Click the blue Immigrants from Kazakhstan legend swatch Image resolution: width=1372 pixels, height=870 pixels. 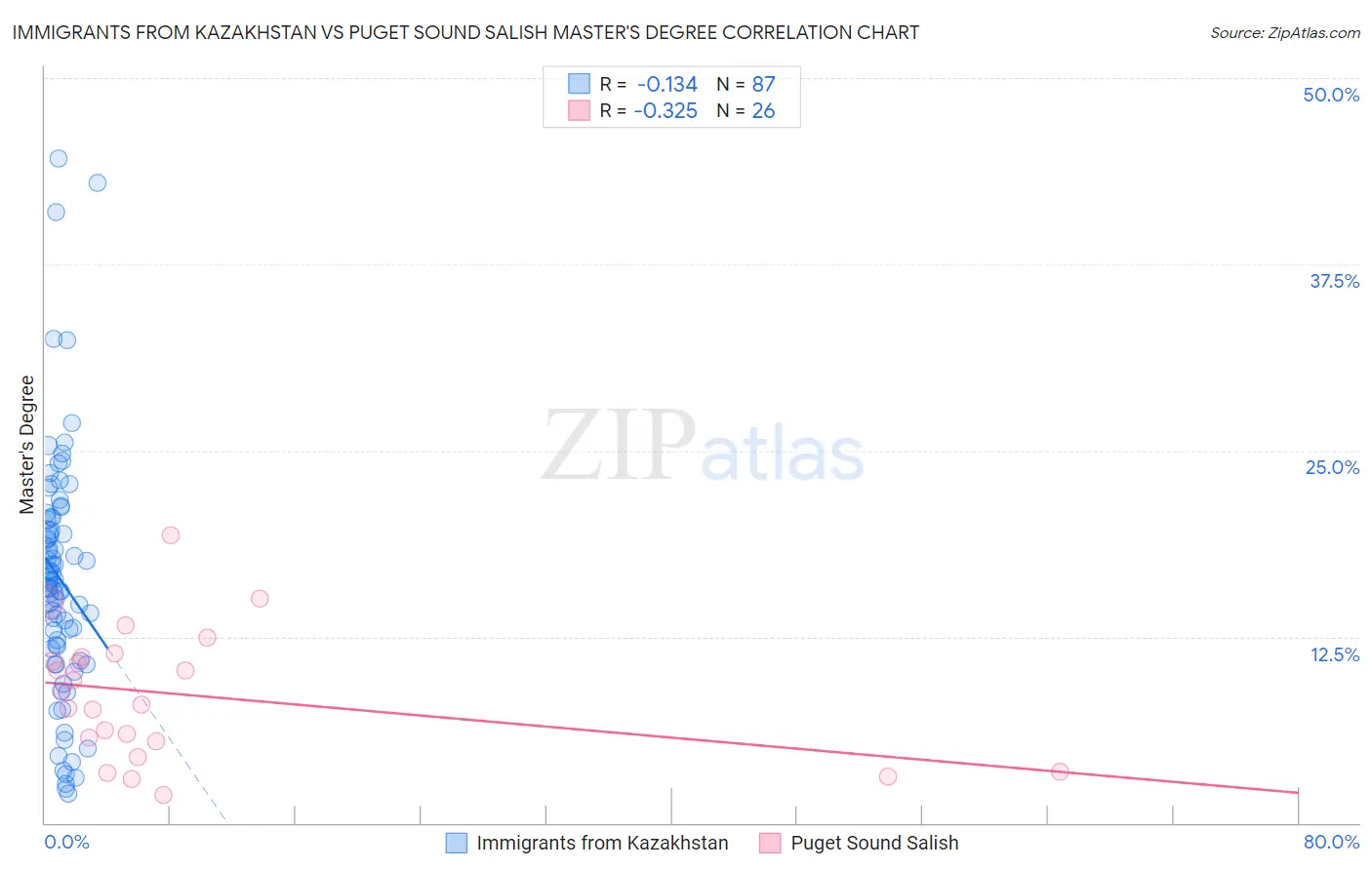coord(456,843)
